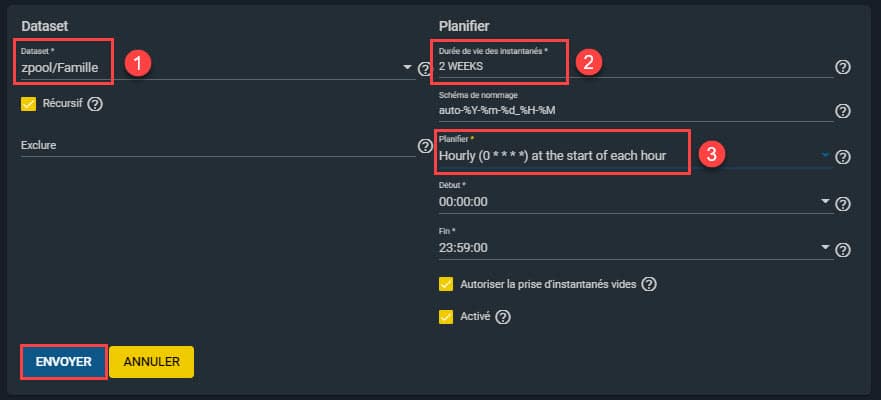Disable the Activé checkbox
881x400 pixels.
446,317
